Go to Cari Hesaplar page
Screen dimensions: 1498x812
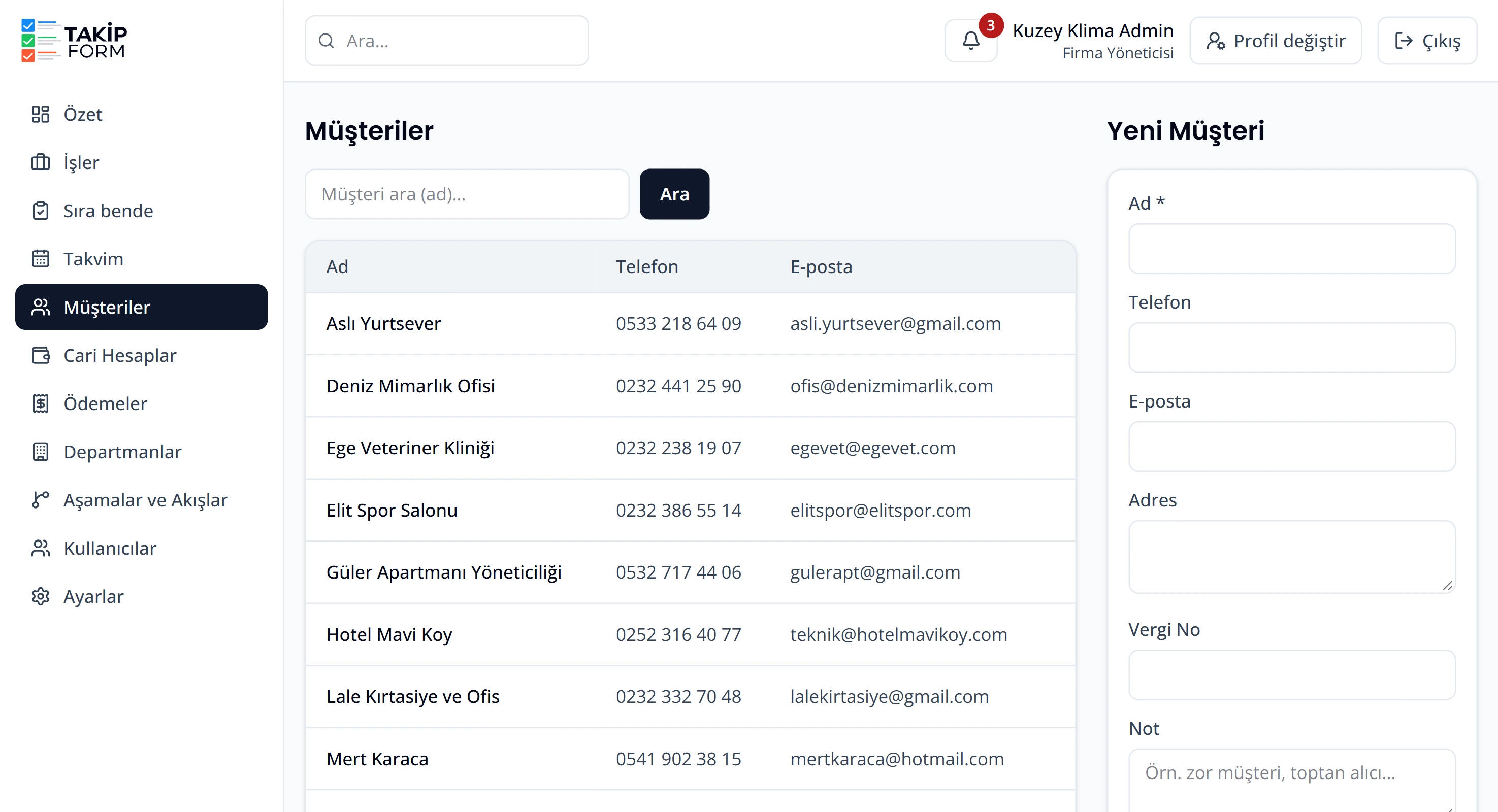(141, 356)
